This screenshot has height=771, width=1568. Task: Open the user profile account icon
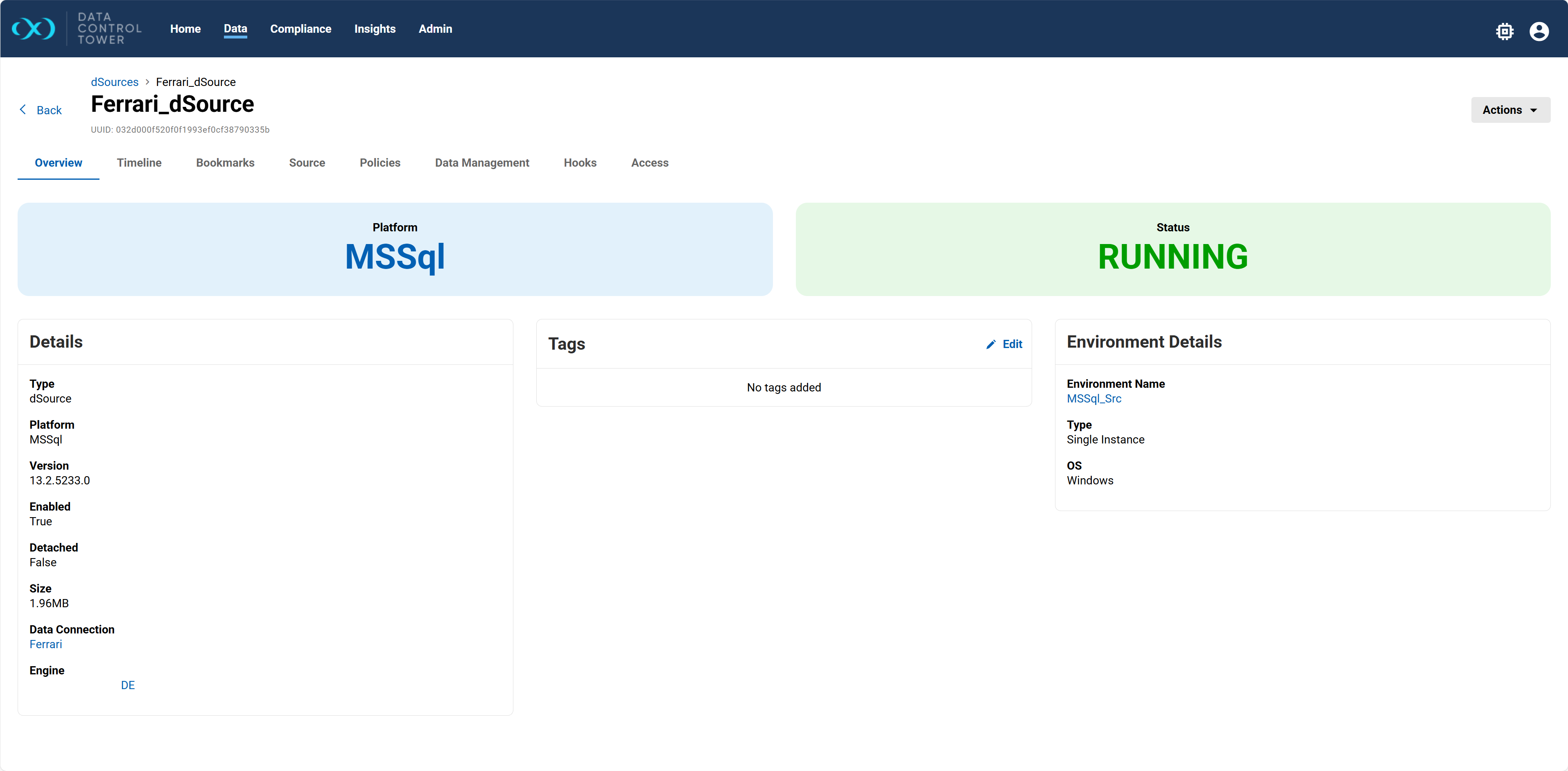pyautogui.click(x=1539, y=31)
